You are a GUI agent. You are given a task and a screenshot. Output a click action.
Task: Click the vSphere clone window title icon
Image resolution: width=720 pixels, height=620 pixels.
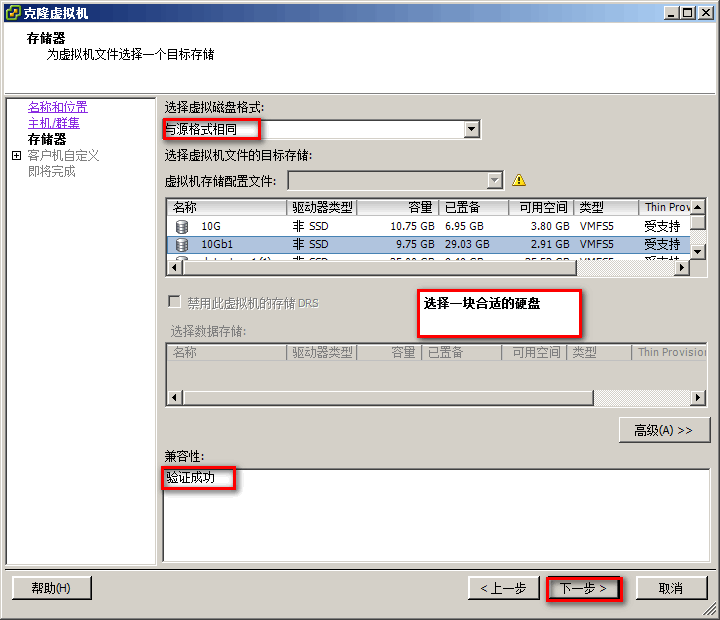(x=13, y=12)
